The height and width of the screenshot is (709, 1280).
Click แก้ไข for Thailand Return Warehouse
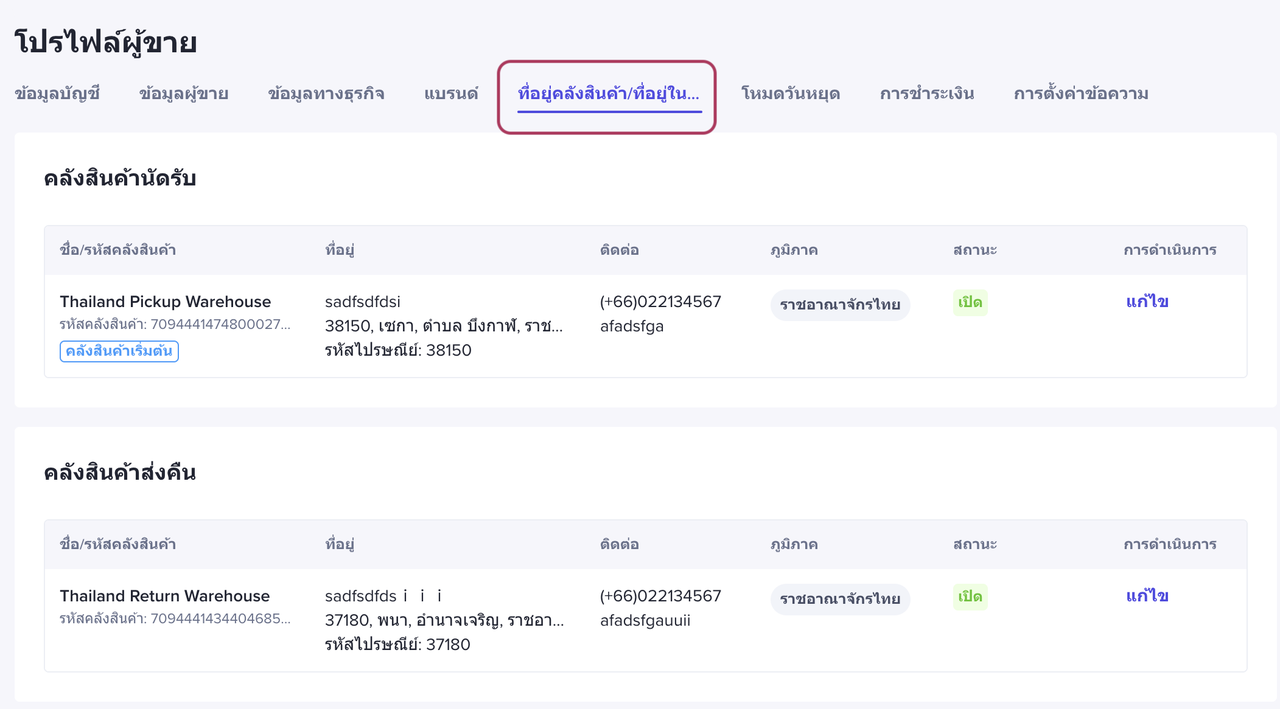tap(1147, 596)
